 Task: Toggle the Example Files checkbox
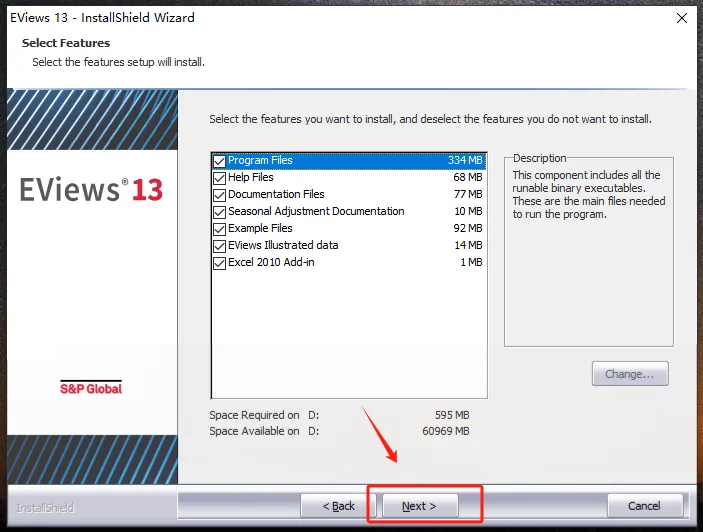point(219,229)
